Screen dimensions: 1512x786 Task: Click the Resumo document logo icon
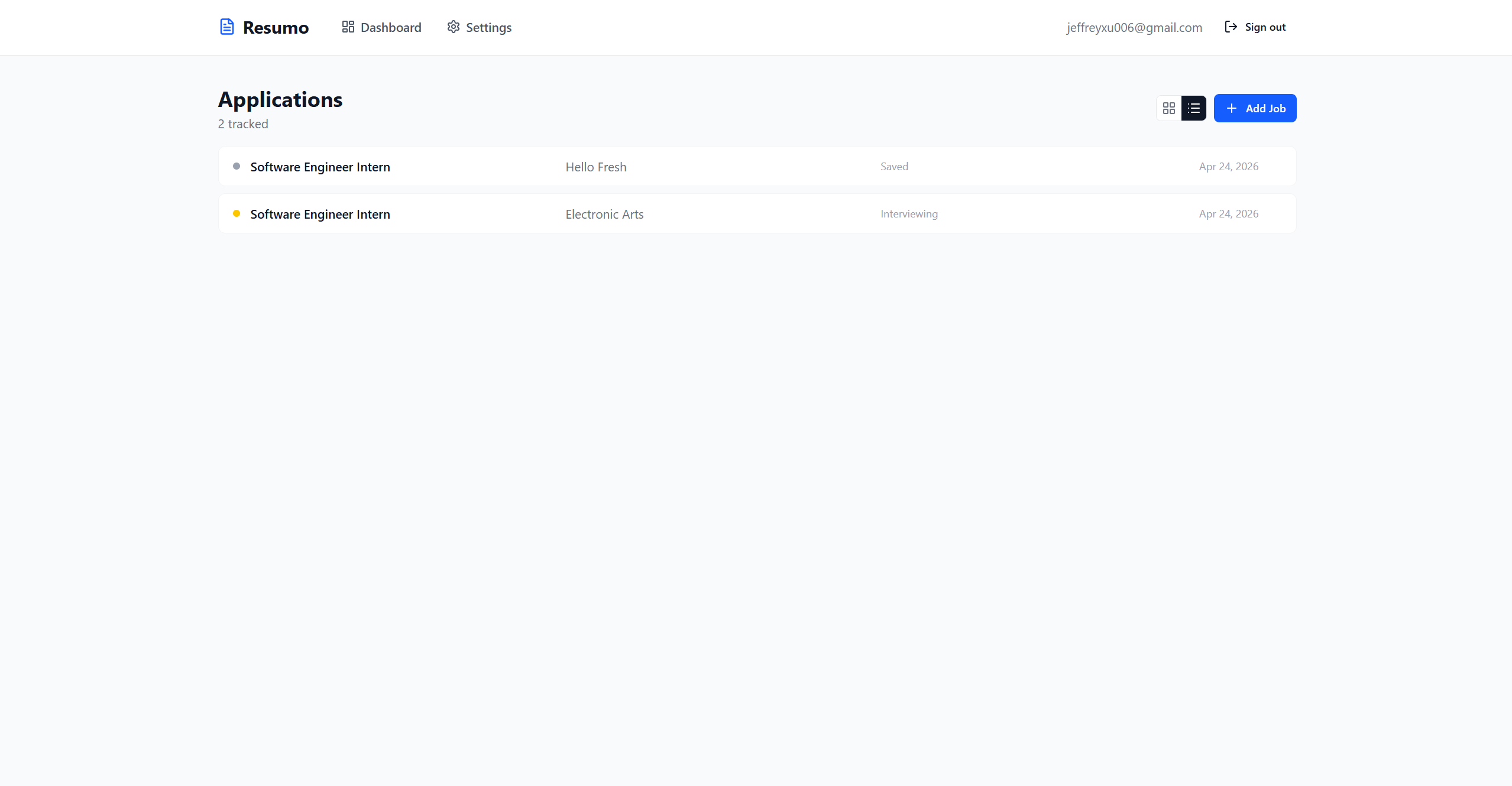227,27
